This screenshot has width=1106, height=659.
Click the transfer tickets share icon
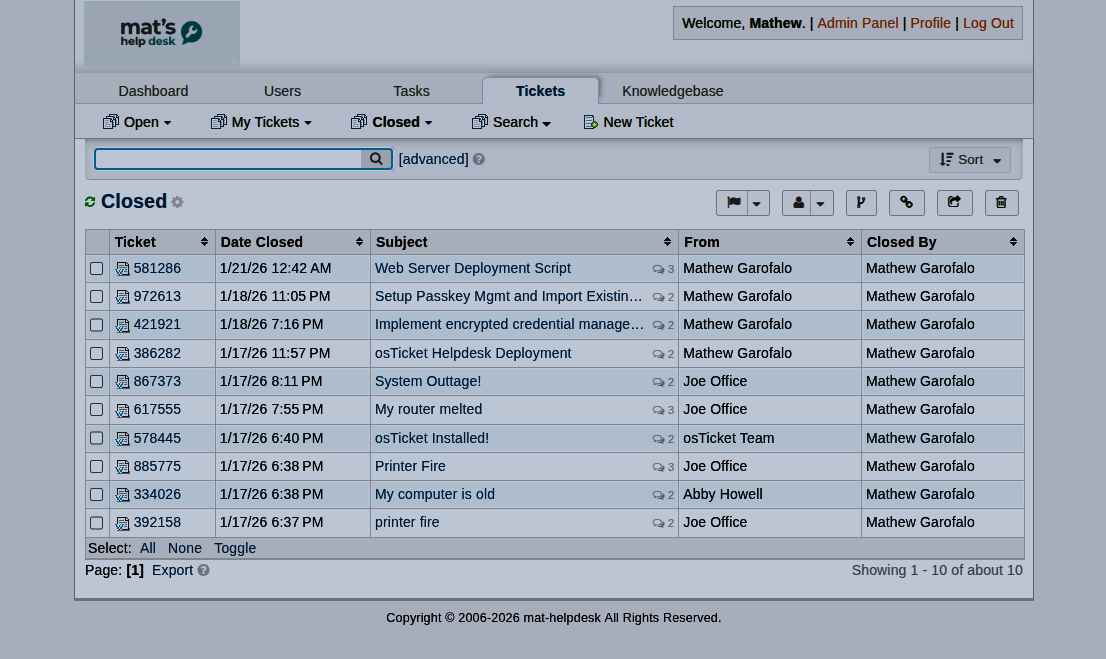pos(954,203)
